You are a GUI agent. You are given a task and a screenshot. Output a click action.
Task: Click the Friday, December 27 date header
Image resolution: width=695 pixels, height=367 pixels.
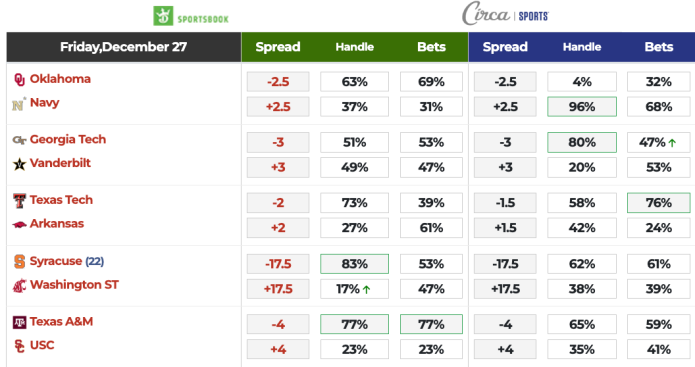coord(124,47)
